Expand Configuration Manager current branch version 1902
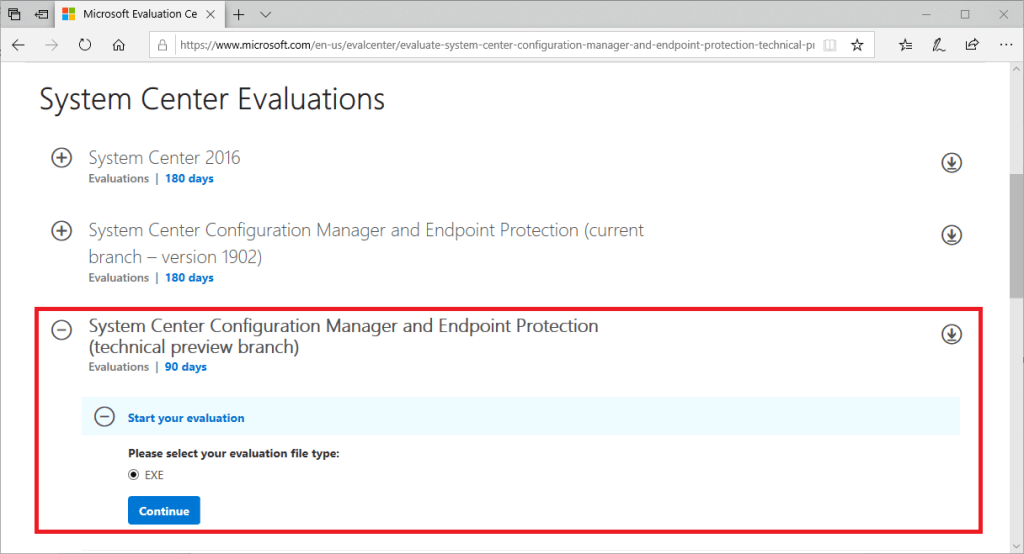 [62, 231]
